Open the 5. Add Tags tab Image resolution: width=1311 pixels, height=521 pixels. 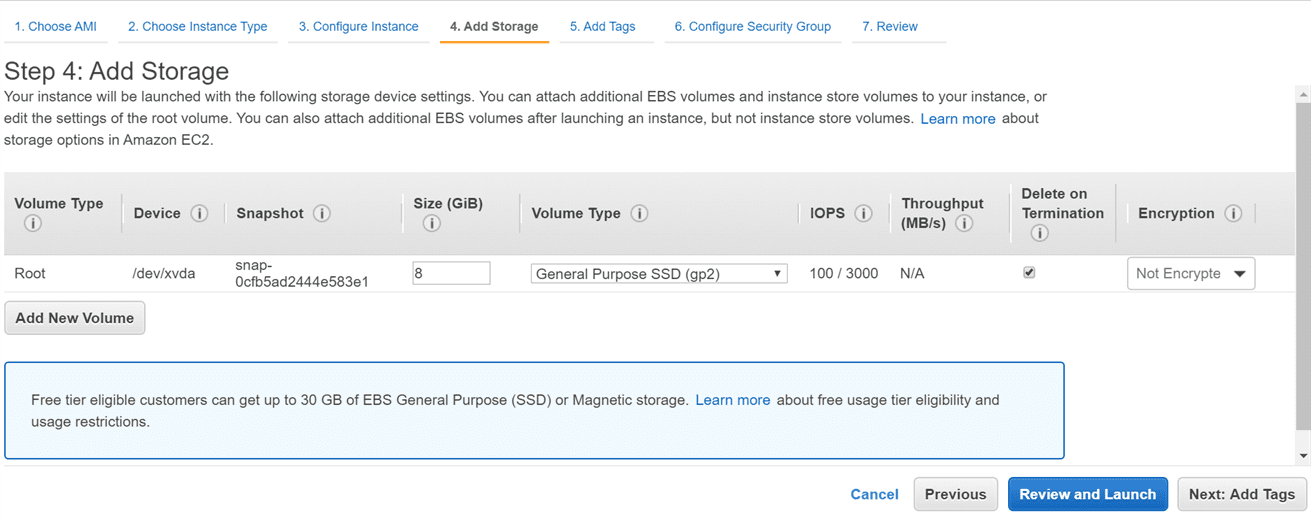[602, 27]
